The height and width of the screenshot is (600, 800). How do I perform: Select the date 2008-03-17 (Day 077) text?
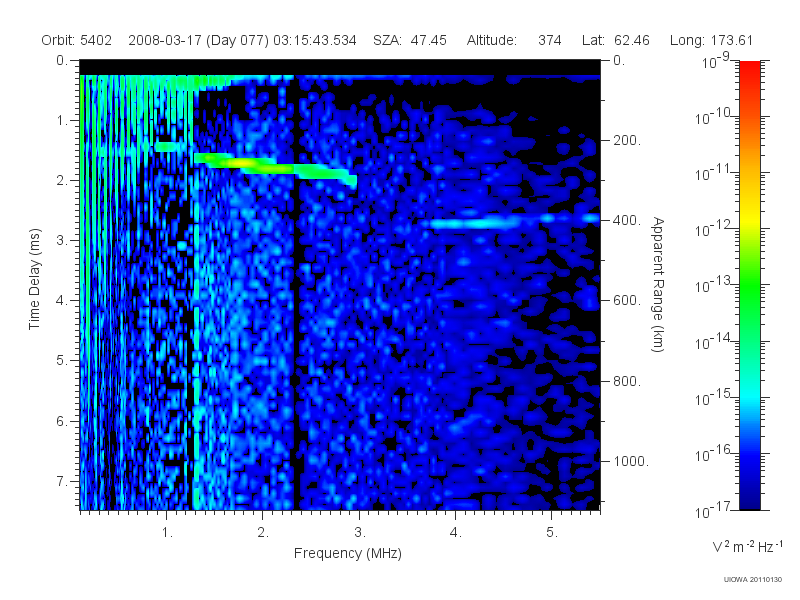198,40
